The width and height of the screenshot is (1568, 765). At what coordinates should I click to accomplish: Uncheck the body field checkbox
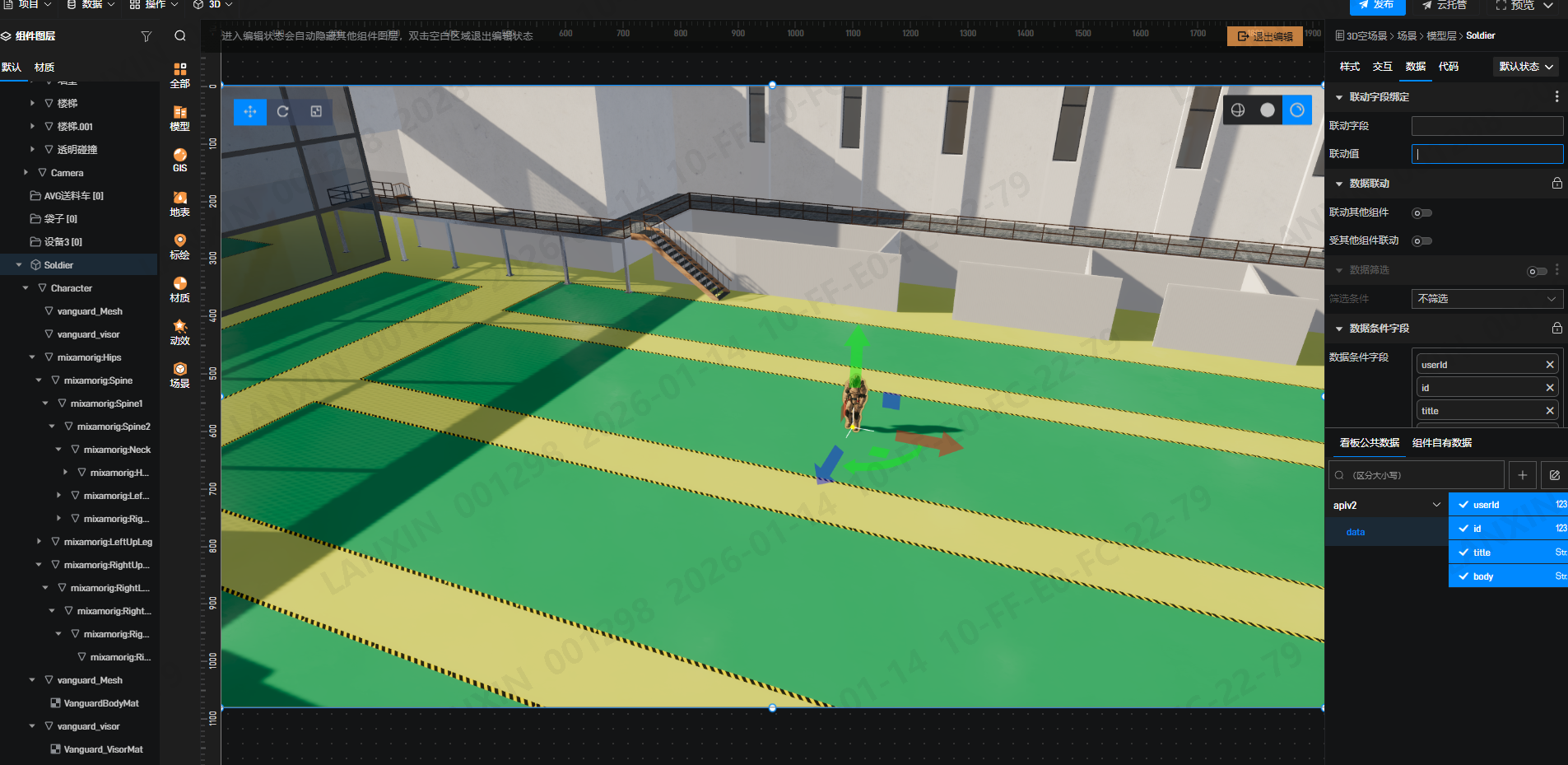pyautogui.click(x=1463, y=576)
